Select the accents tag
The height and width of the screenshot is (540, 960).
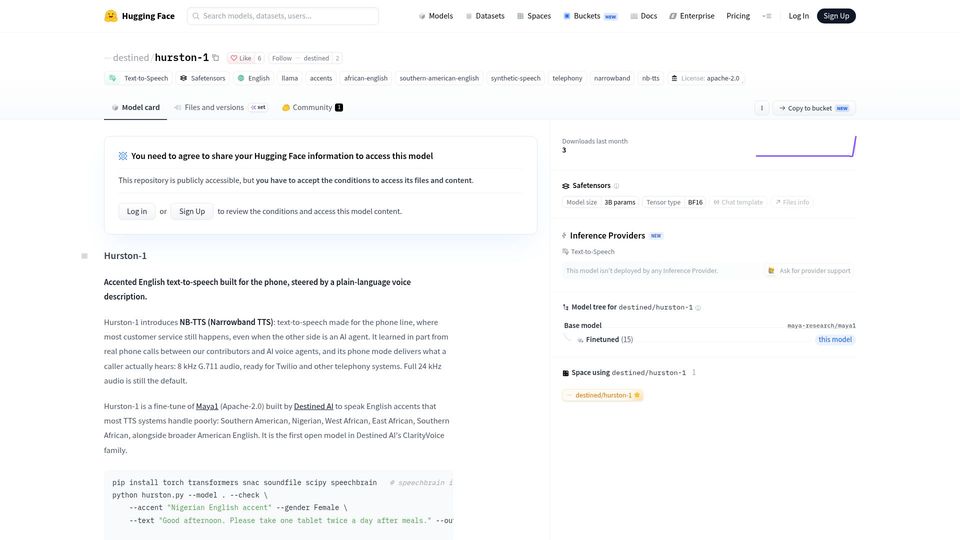[321, 78]
